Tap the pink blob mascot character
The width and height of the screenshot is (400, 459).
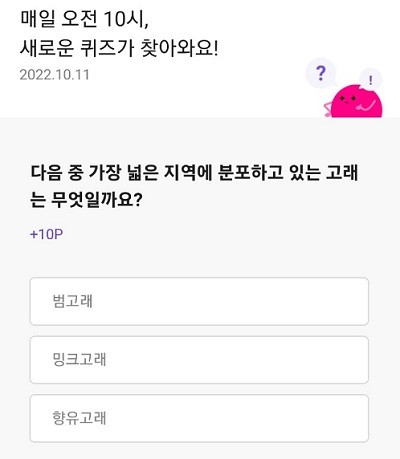point(355,101)
